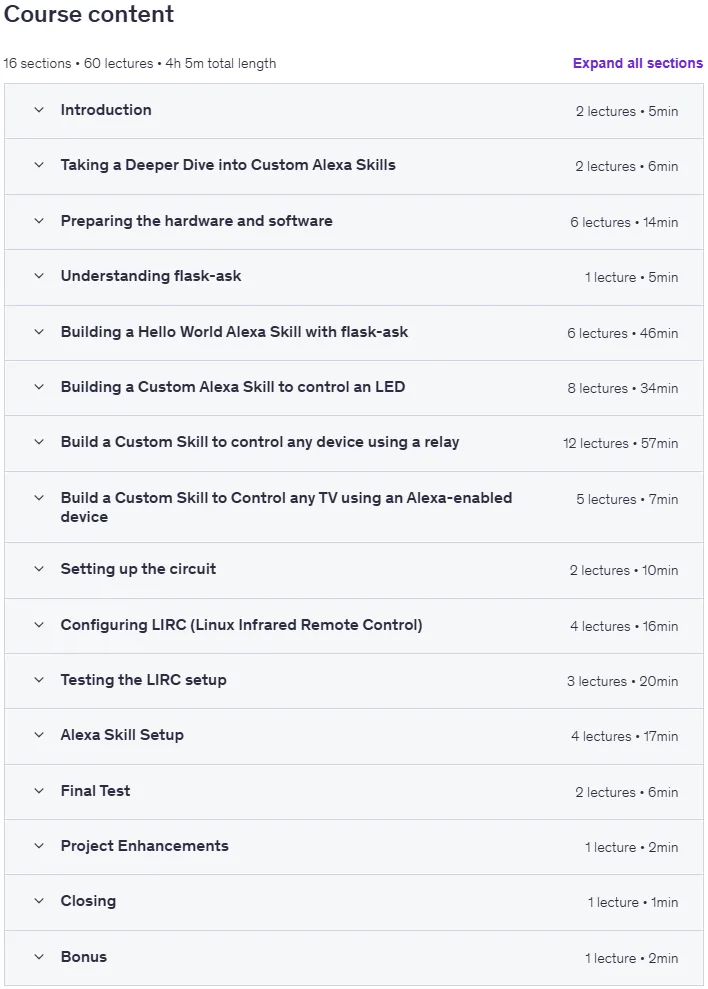
Task: Click the 12 lectures • 57min row summary
Action: pos(620,443)
